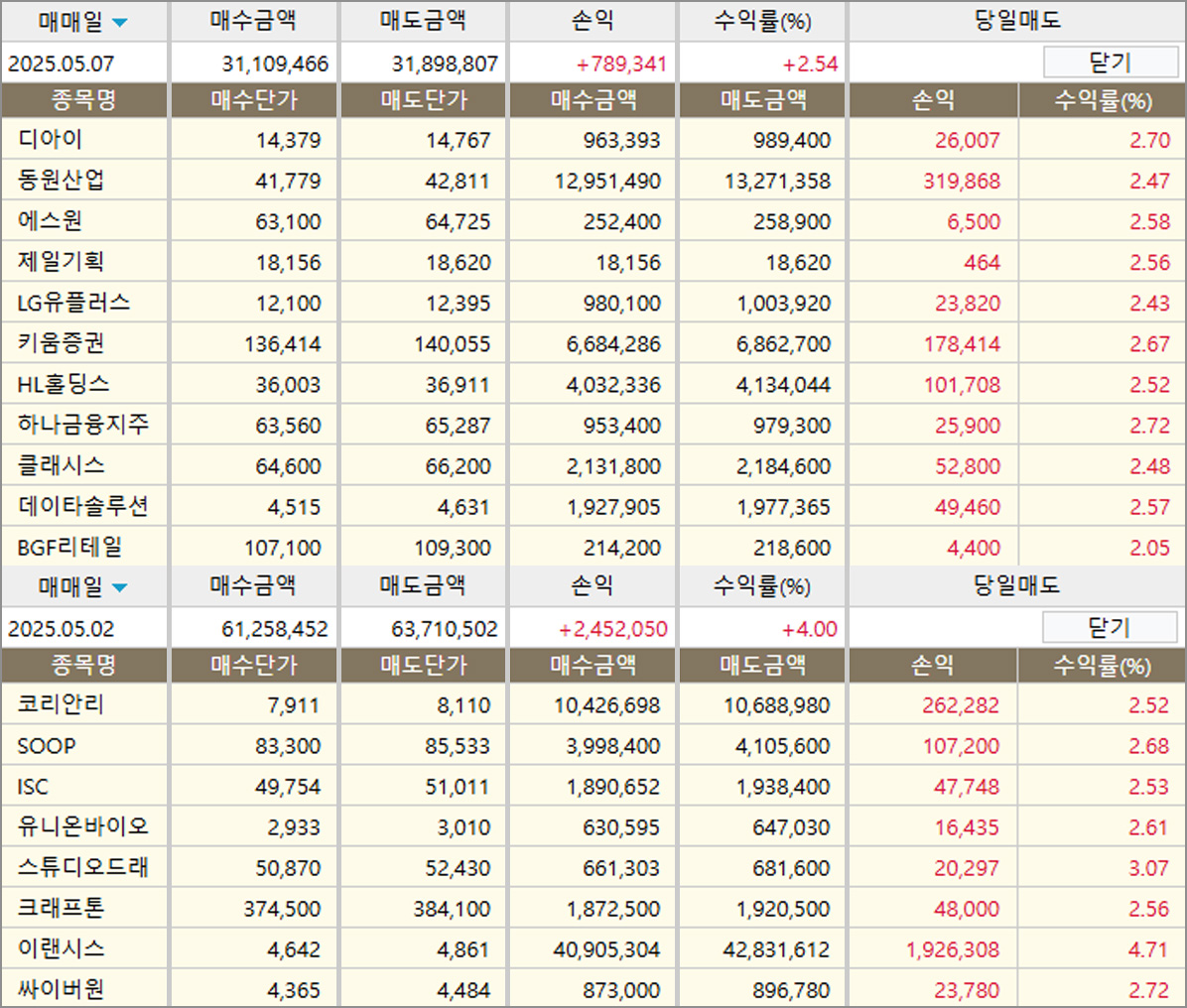This screenshot has width=1187, height=1008.
Task: Click 매도단가 column header in bottom table
Action: [x=424, y=665]
